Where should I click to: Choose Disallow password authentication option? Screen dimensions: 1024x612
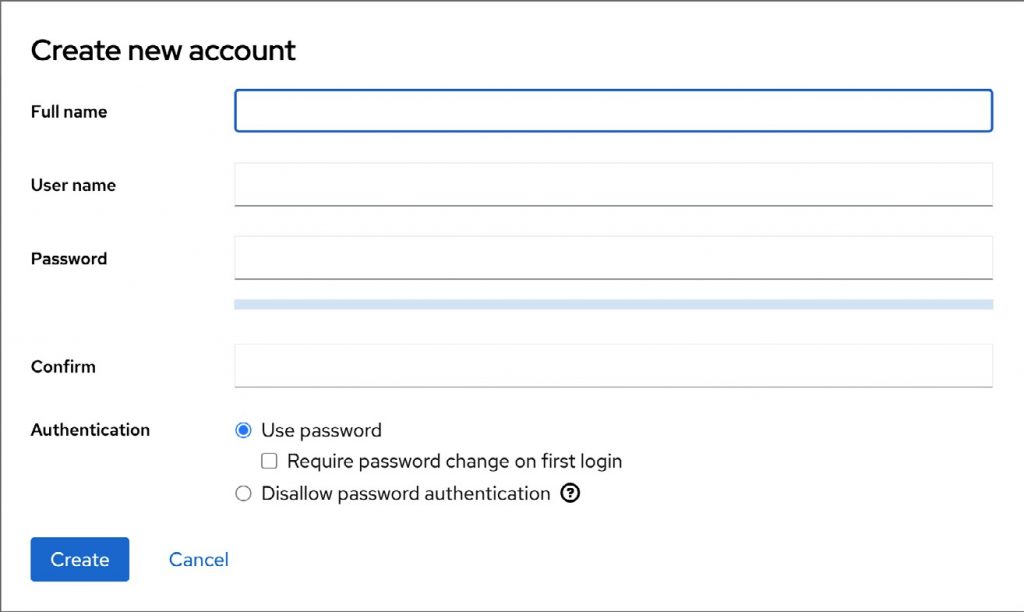[243, 493]
